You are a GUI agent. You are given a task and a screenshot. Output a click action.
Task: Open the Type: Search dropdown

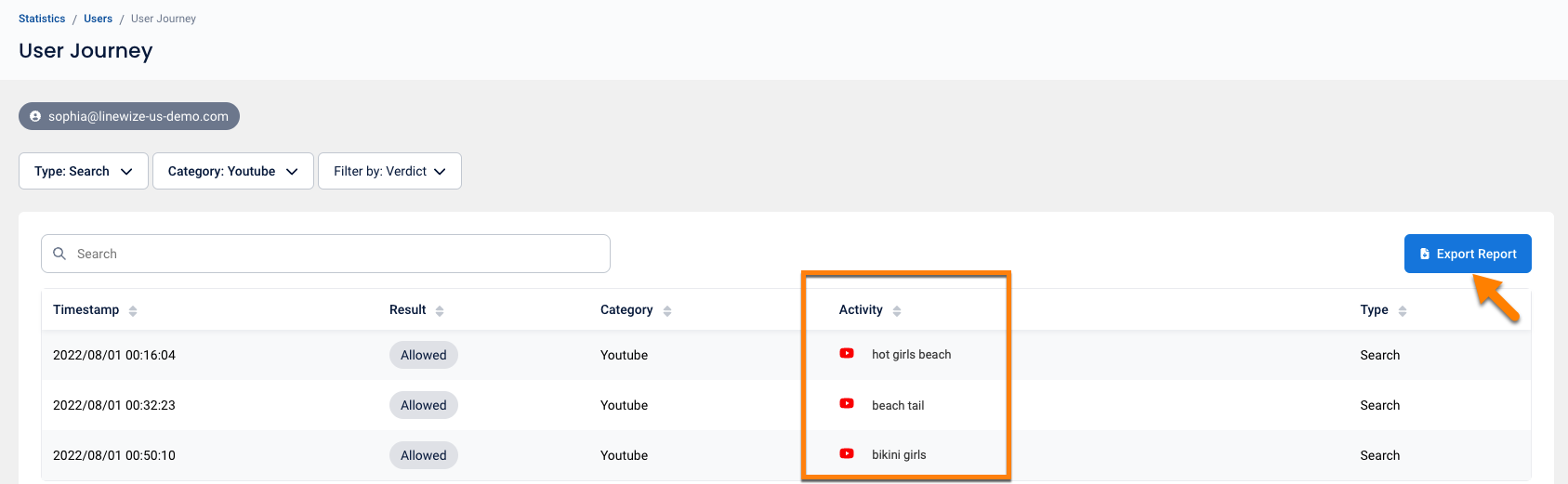[x=84, y=171]
